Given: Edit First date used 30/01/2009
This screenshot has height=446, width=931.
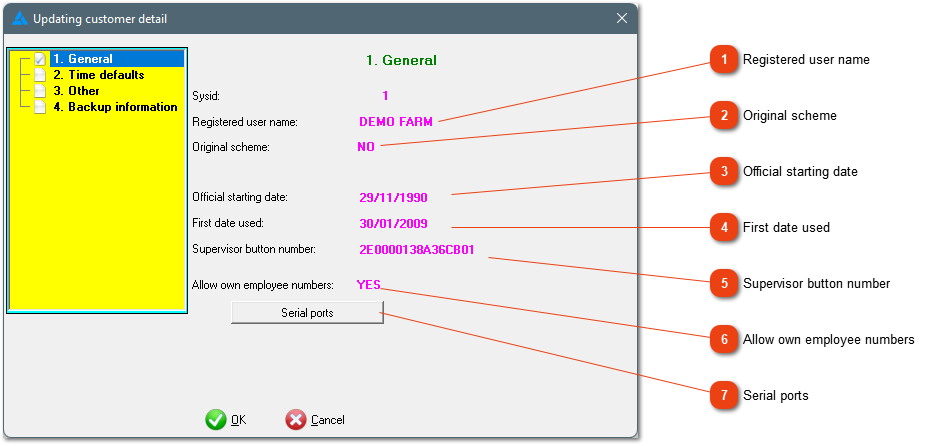Looking at the screenshot, I should point(394,224).
